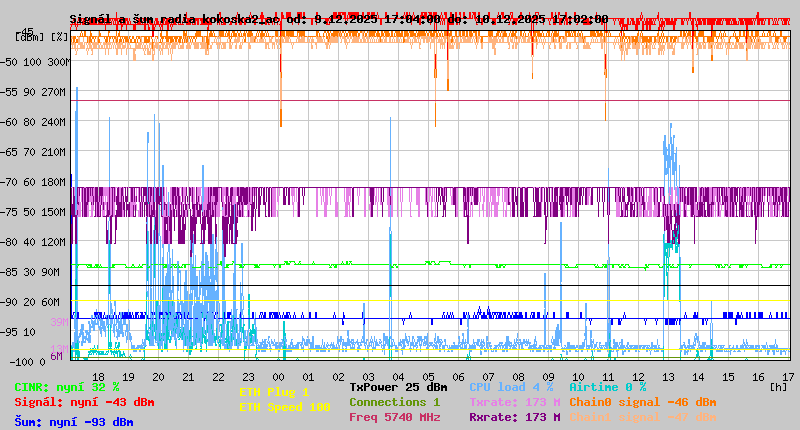Click hour "14" on the time axis
Viewport: 800px width, 430px height.
(698, 377)
